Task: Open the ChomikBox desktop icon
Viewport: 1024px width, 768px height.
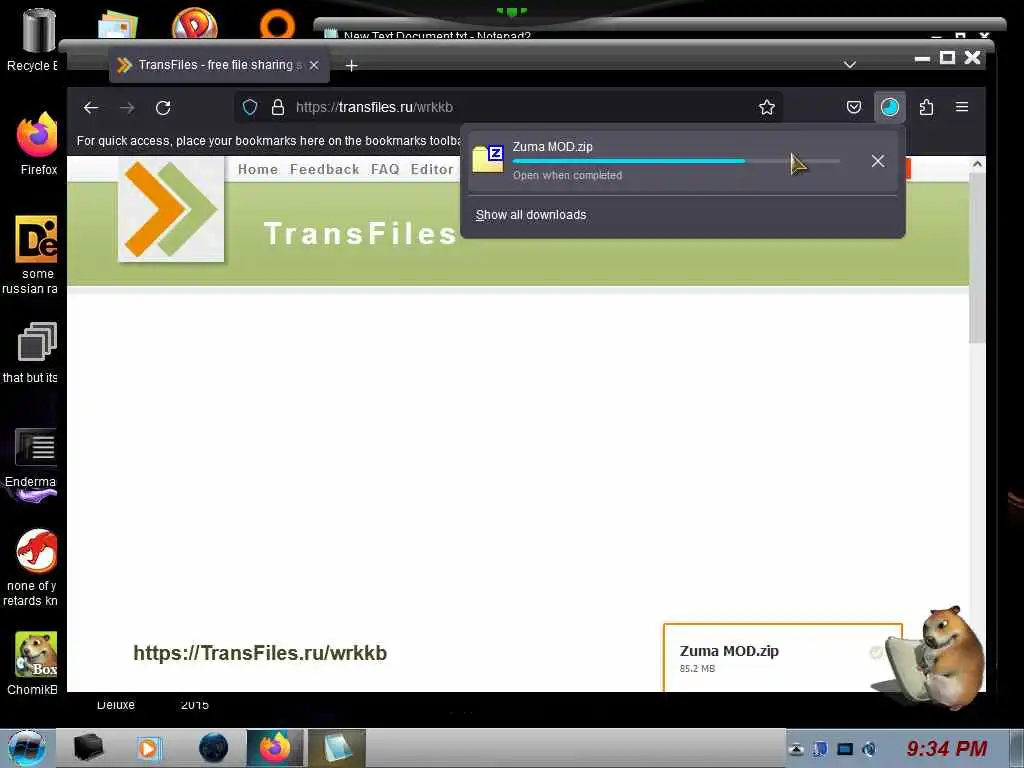Action: pyautogui.click(x=34, y=663)
